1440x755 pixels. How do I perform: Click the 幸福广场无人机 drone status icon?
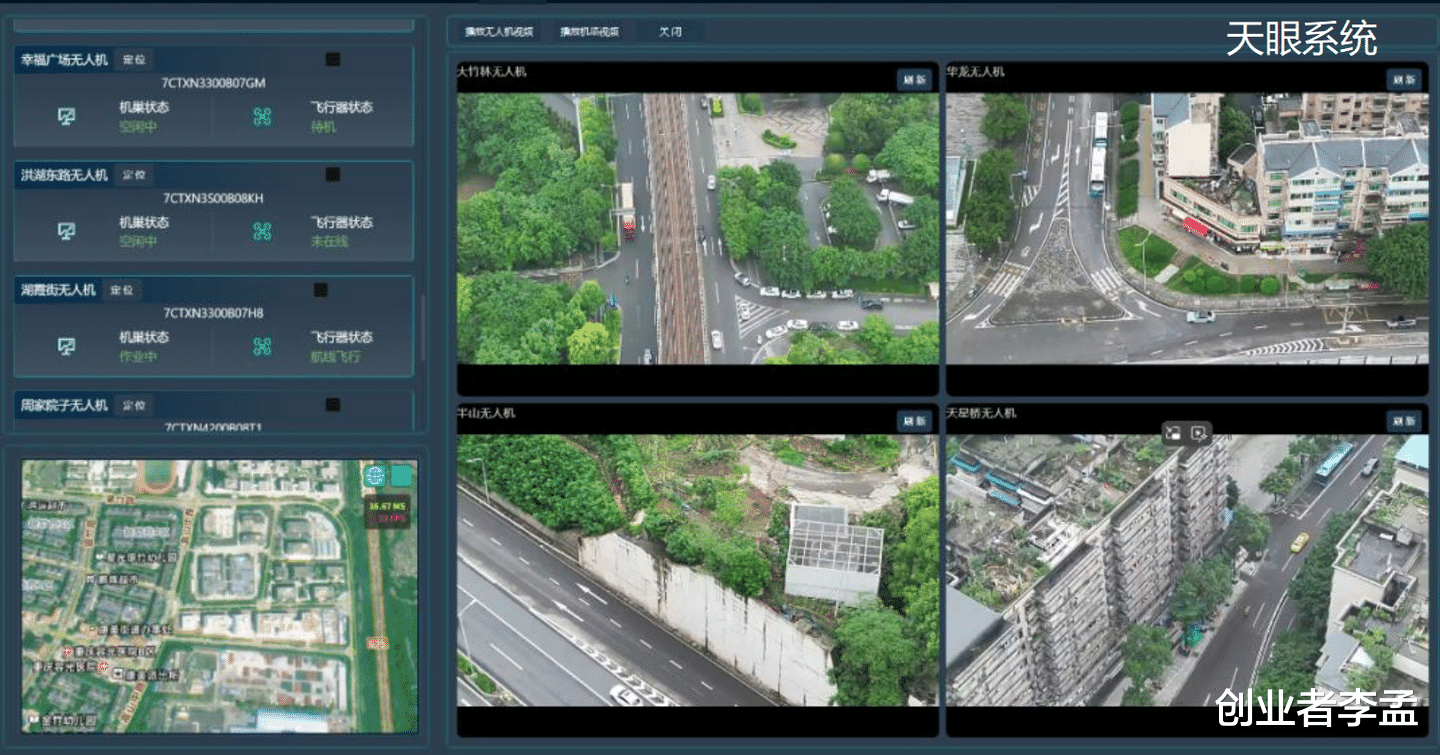262,117
